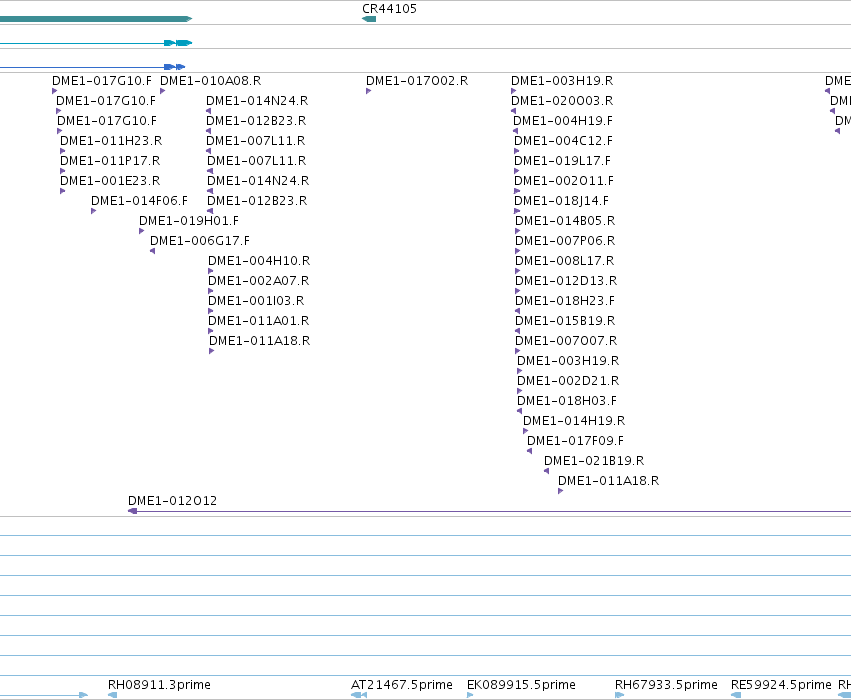Select the DME1-015B19.R label
The width and height of the screenshot is (851, 700).
point(565,321)
